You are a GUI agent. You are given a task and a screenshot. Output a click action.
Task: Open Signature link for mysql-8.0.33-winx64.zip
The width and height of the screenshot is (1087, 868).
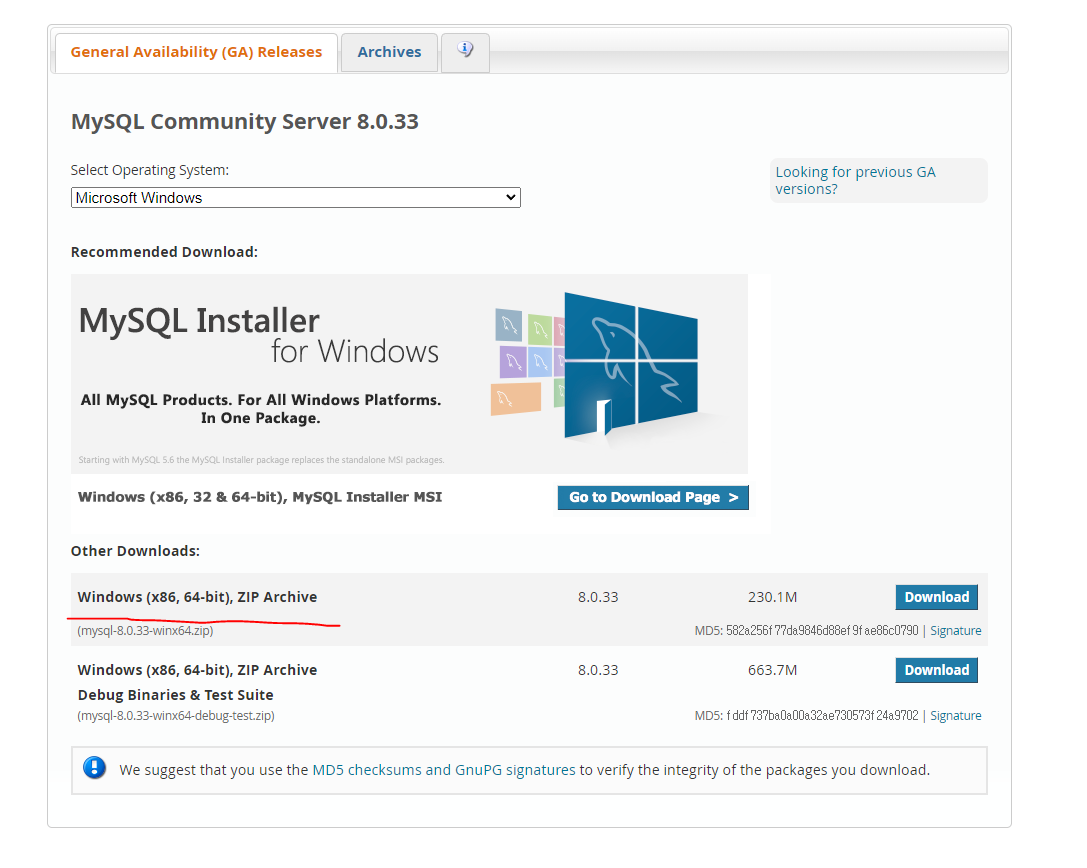pos(955,630)
